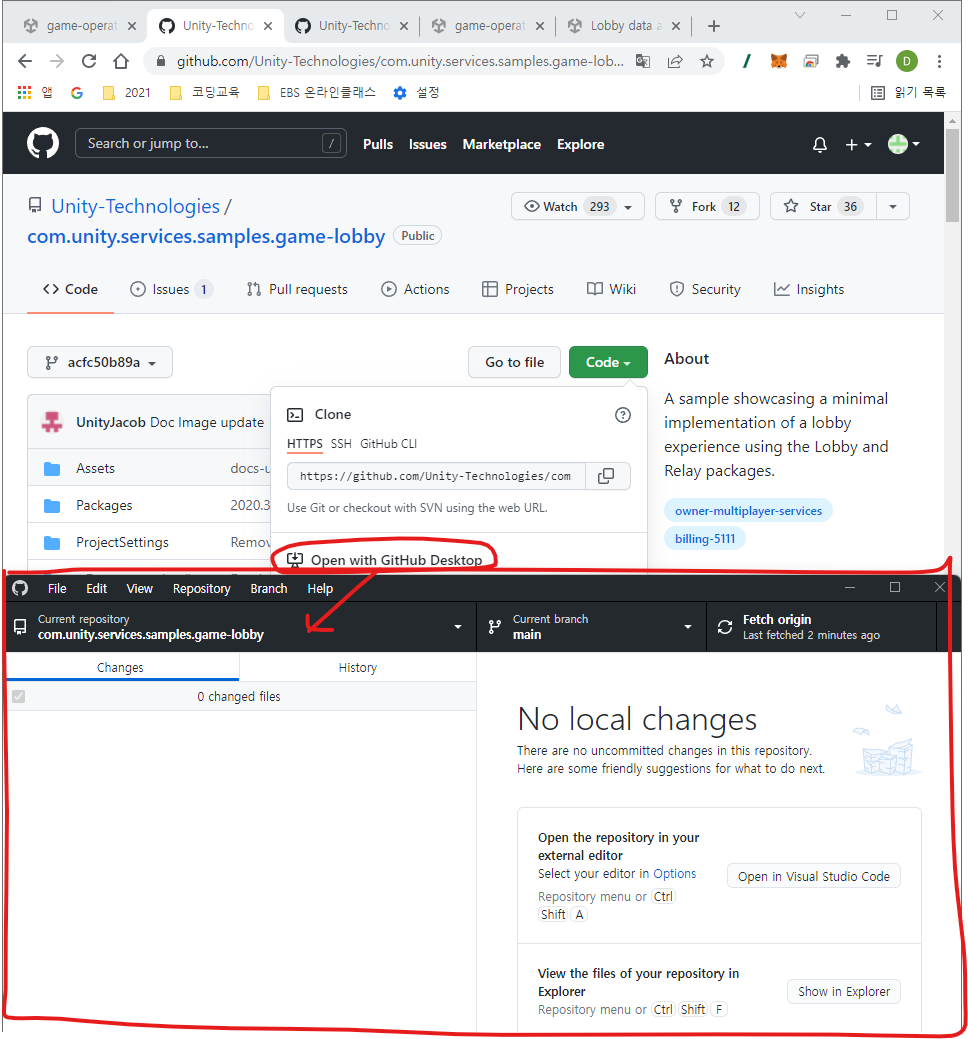Click browser back arrow
This screenshot has height=1039, width=968.
[25, 61]
